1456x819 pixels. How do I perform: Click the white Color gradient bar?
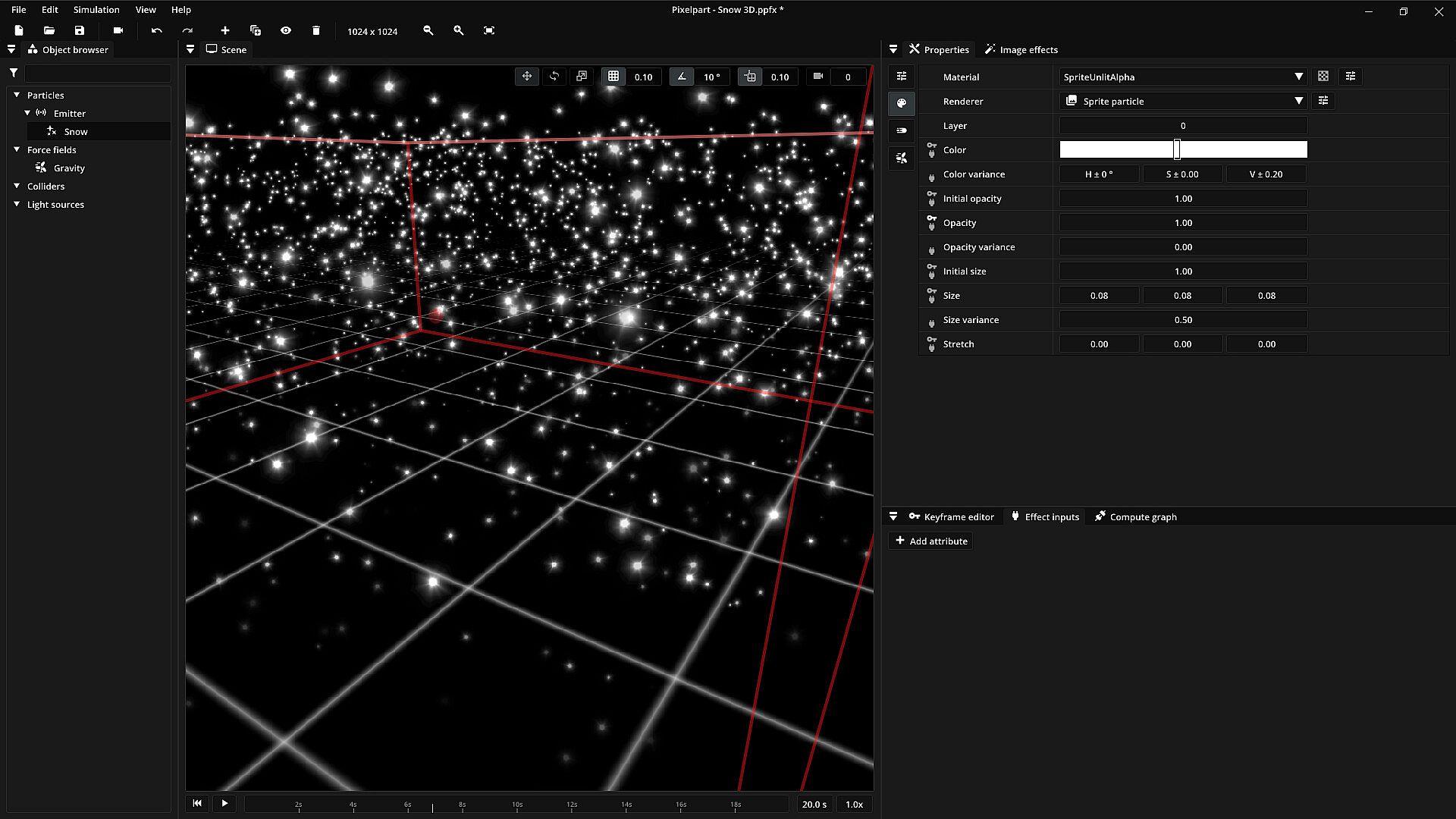(x=1115, y=150)
